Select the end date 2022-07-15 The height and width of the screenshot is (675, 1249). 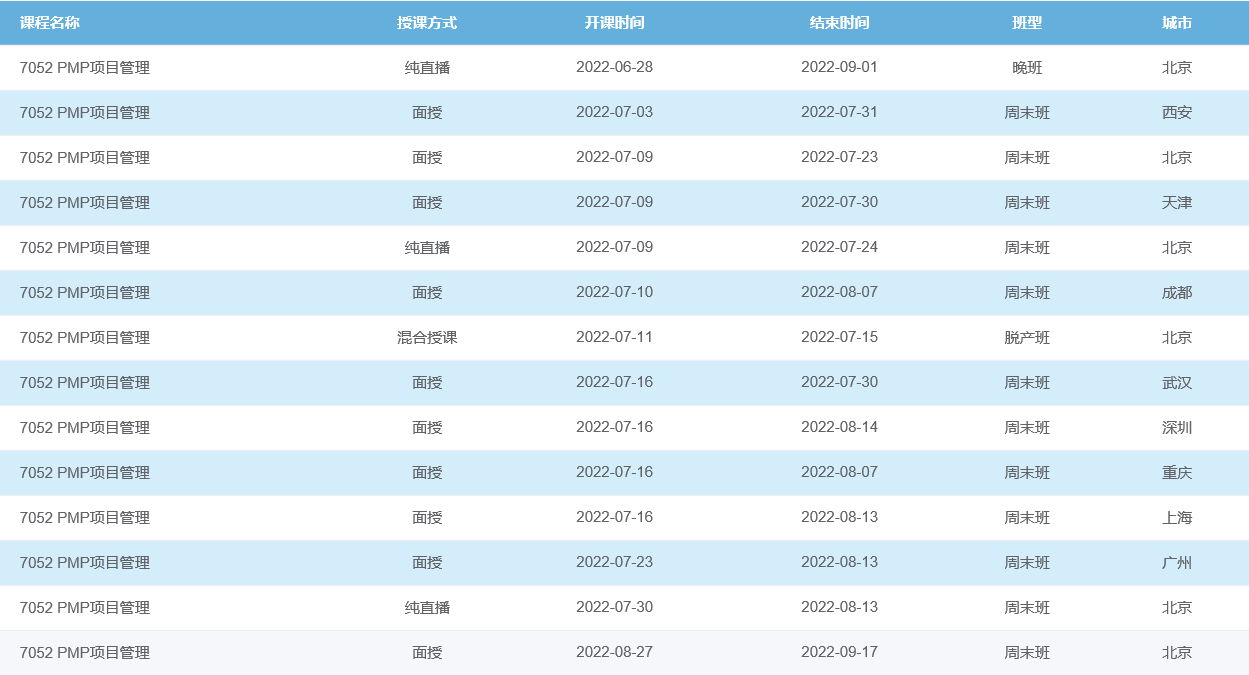839,337
